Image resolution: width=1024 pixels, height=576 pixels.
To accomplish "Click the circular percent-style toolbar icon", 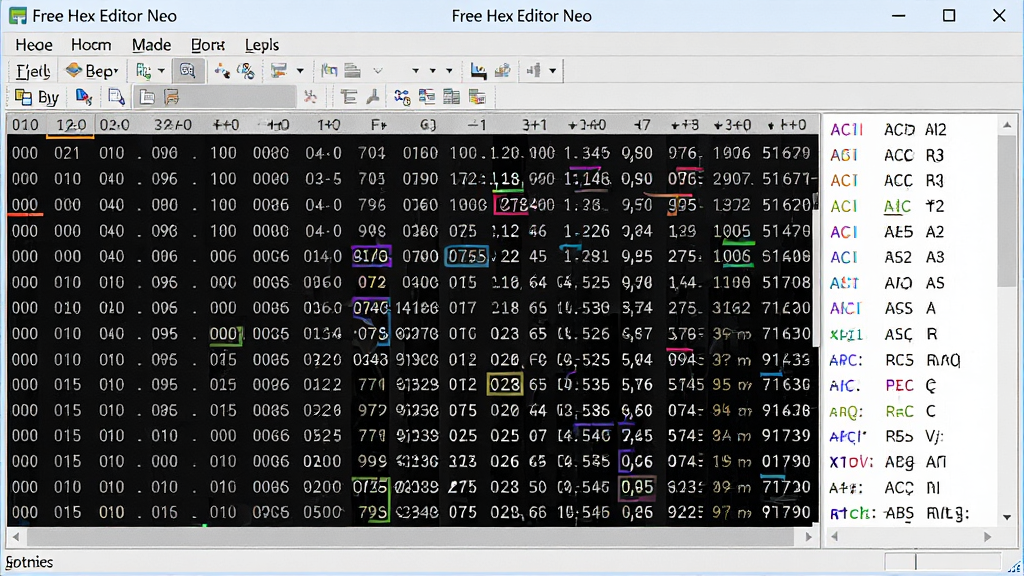I will point(246,71).
